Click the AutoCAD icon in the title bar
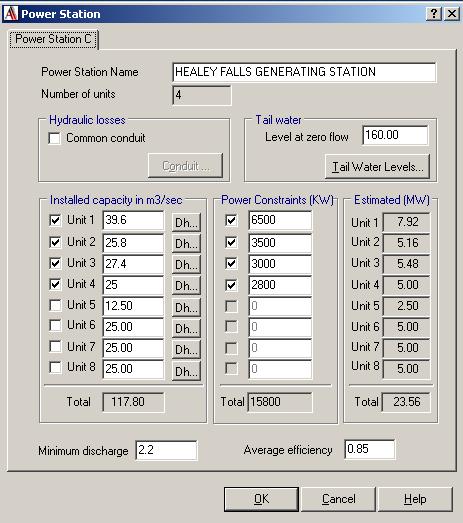This screenshot has height=523, width=463. click(11, 14)
